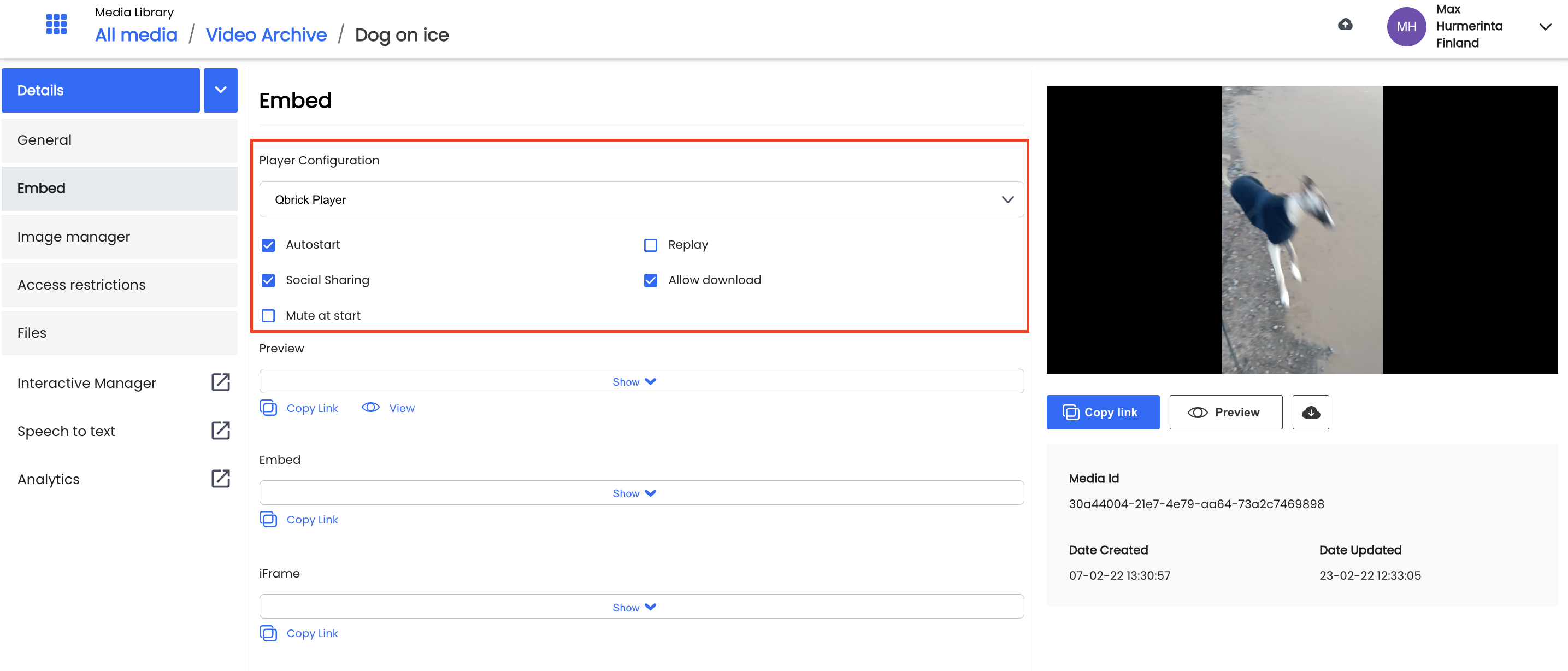
Task: Select the Embed sidebar item
Action: (x=119, y=188)
